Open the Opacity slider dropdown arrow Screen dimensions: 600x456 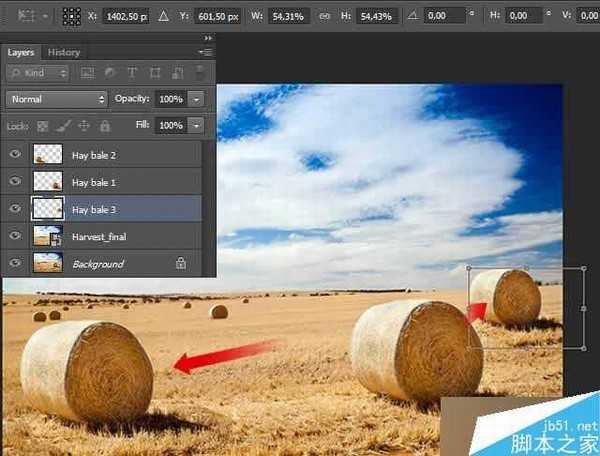click(196, 99)
